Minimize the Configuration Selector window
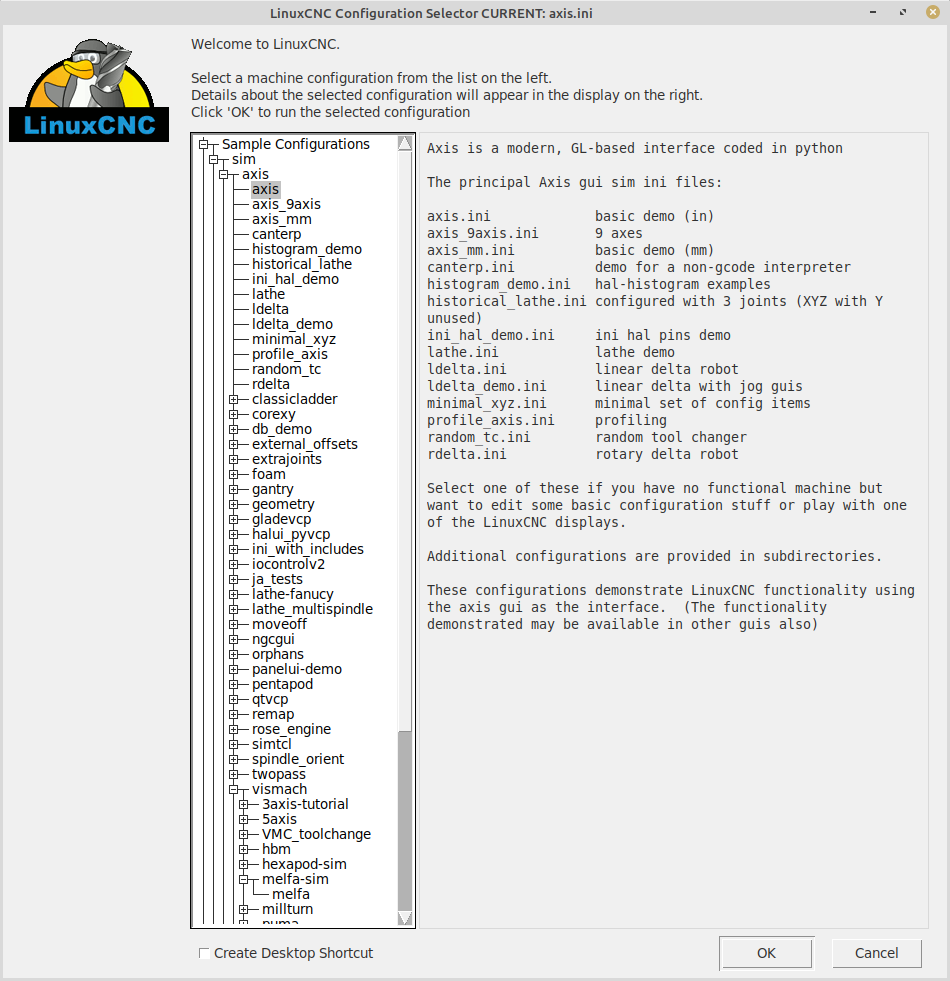This screenshot has width=950, height=981. [873, 13]
